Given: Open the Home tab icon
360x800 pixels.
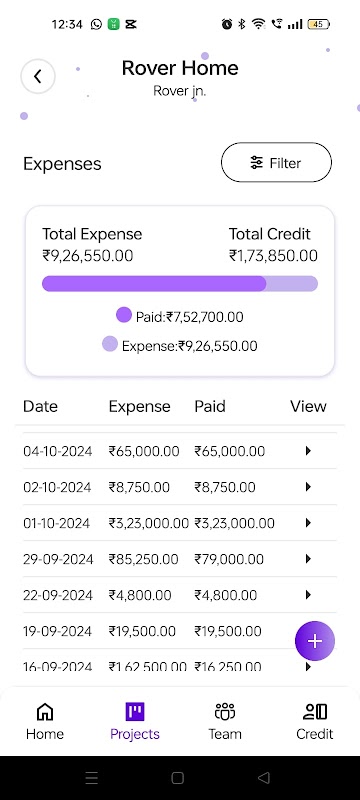Looking at the screenshot, I should [x=45, y=711].
